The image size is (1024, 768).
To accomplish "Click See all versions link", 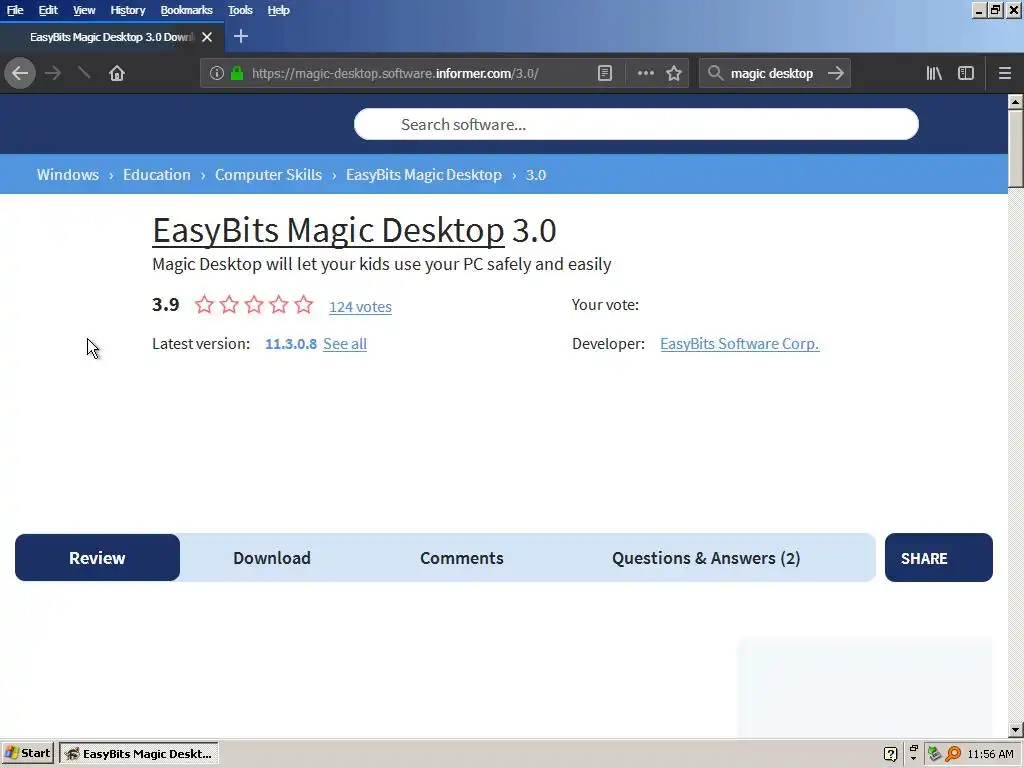I will point(345,344).
